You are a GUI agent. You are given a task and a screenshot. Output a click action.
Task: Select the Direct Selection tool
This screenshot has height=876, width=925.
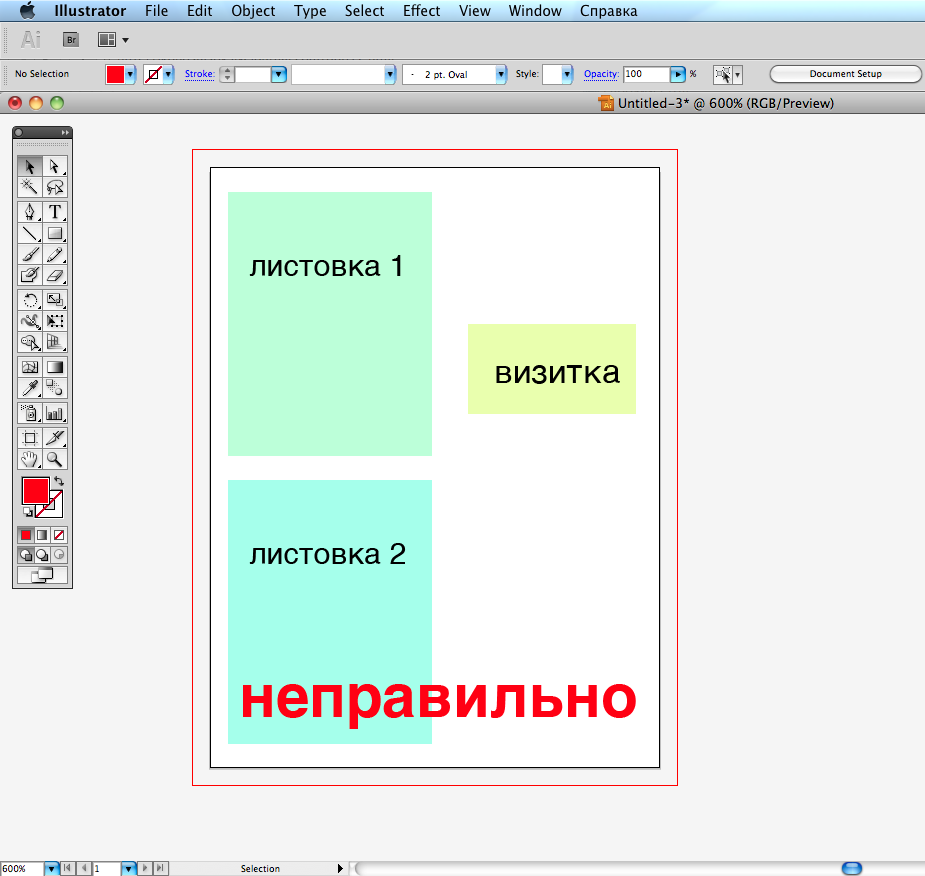tap(55, 166)
